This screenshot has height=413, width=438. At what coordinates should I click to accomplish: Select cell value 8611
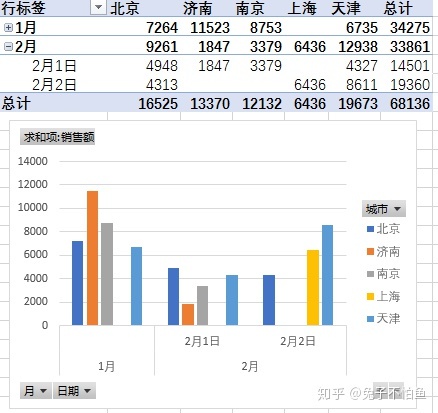tap(362, 85)
